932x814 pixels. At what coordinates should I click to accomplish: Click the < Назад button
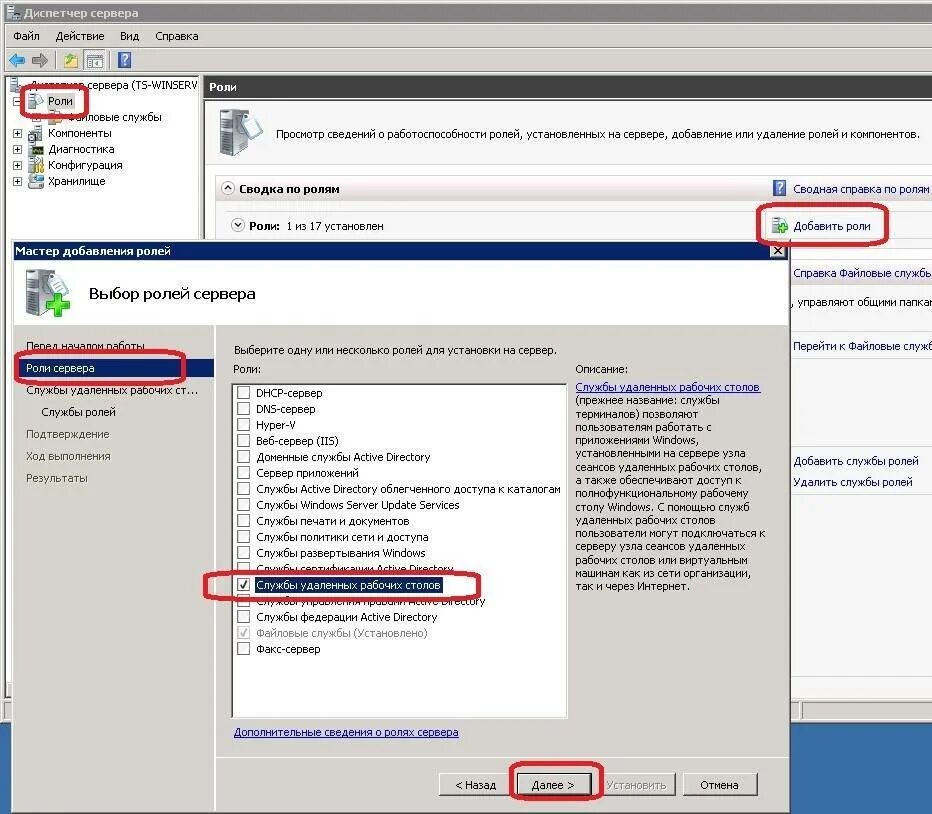[x=476, y=785]
